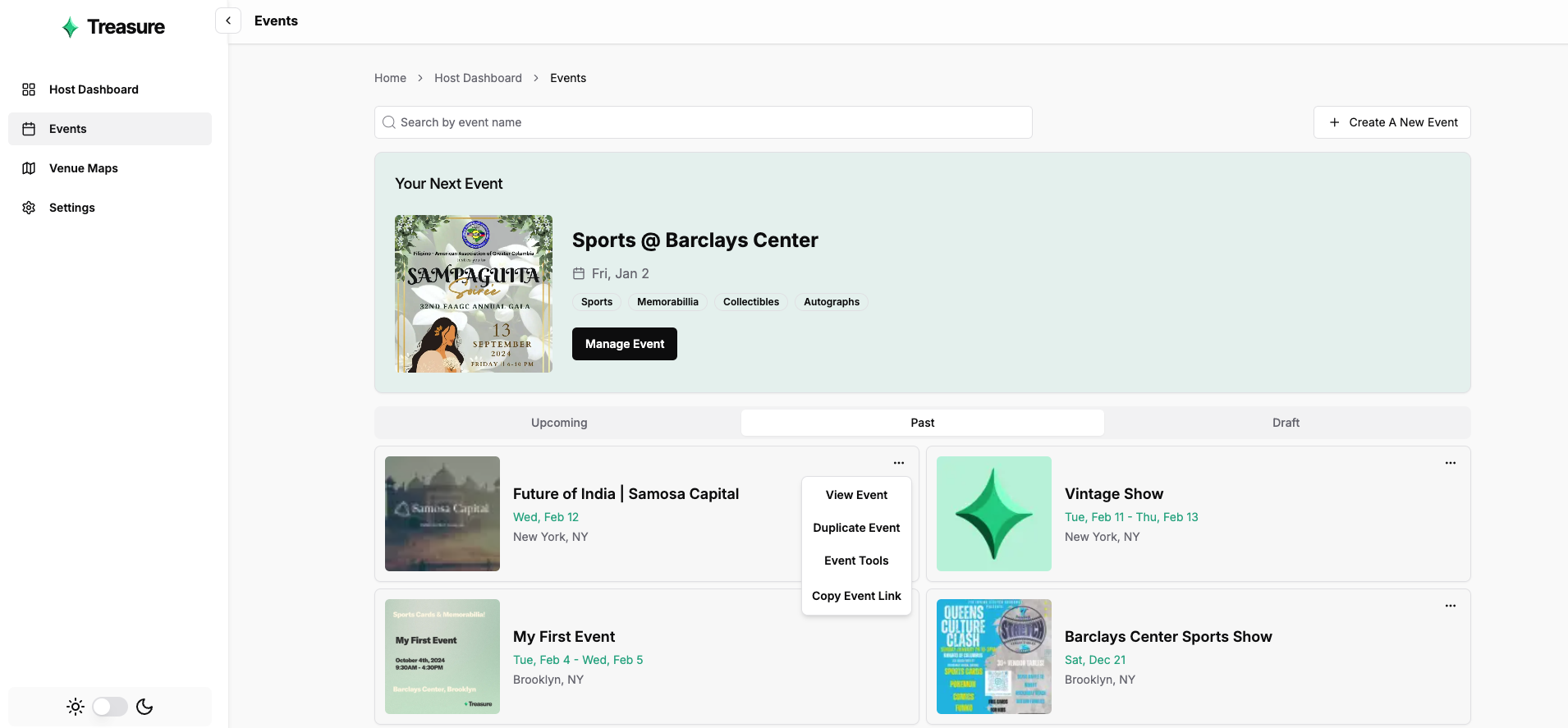Open the Future of India event thumbnail
This screenshot has height=728, width=1568.
pos(442,514)
